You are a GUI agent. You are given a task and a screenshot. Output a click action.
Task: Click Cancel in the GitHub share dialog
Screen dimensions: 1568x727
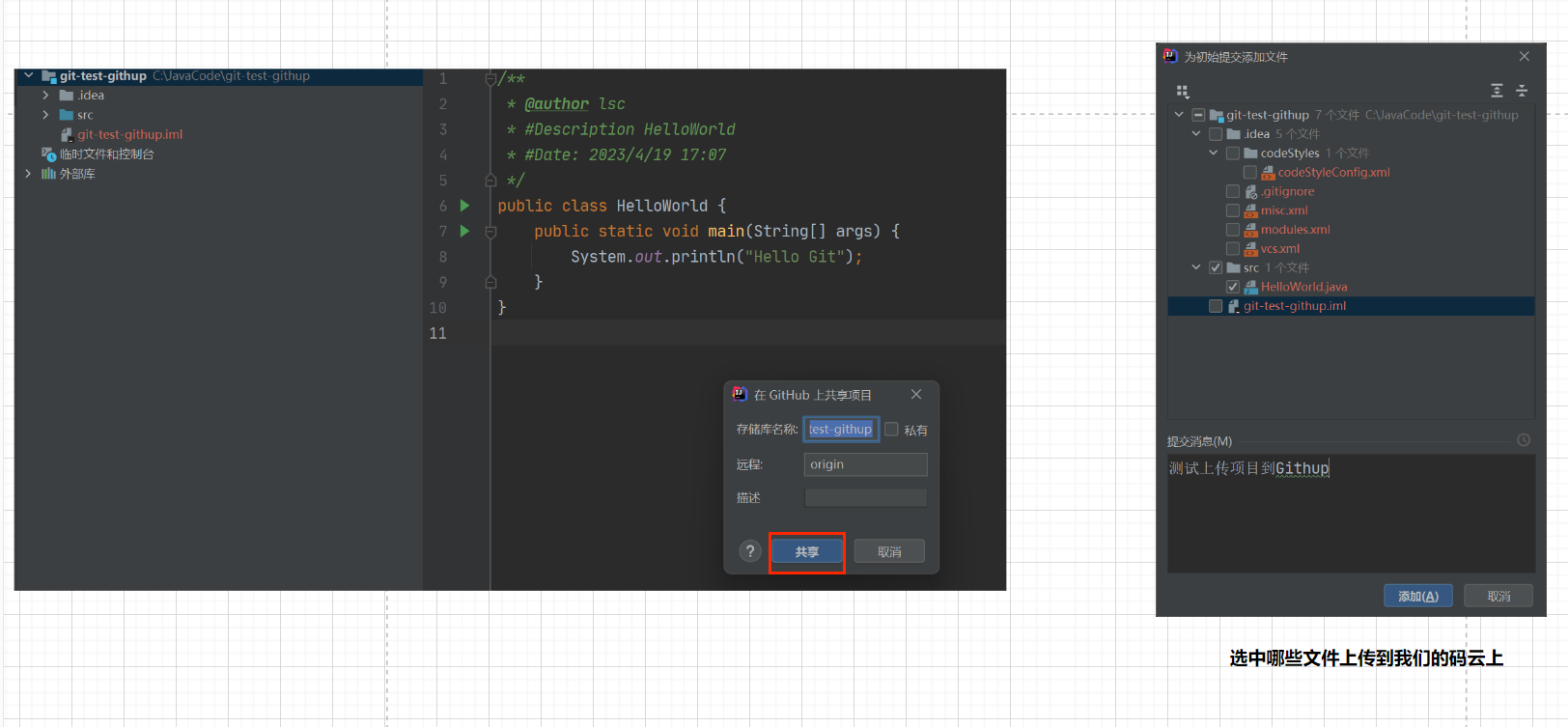[x=889, y=551]
